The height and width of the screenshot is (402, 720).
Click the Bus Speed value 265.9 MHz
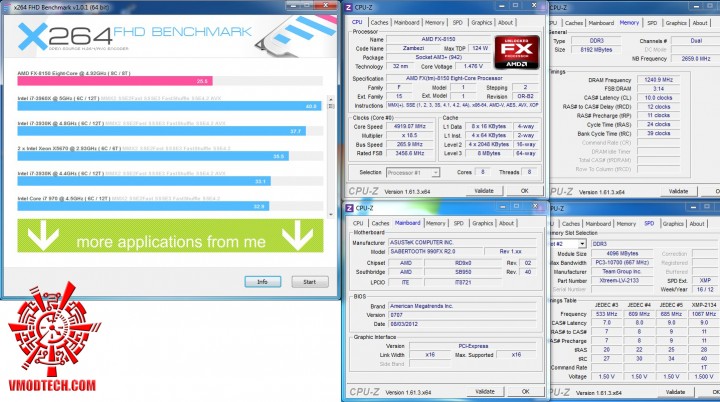[x=410, y=144]
